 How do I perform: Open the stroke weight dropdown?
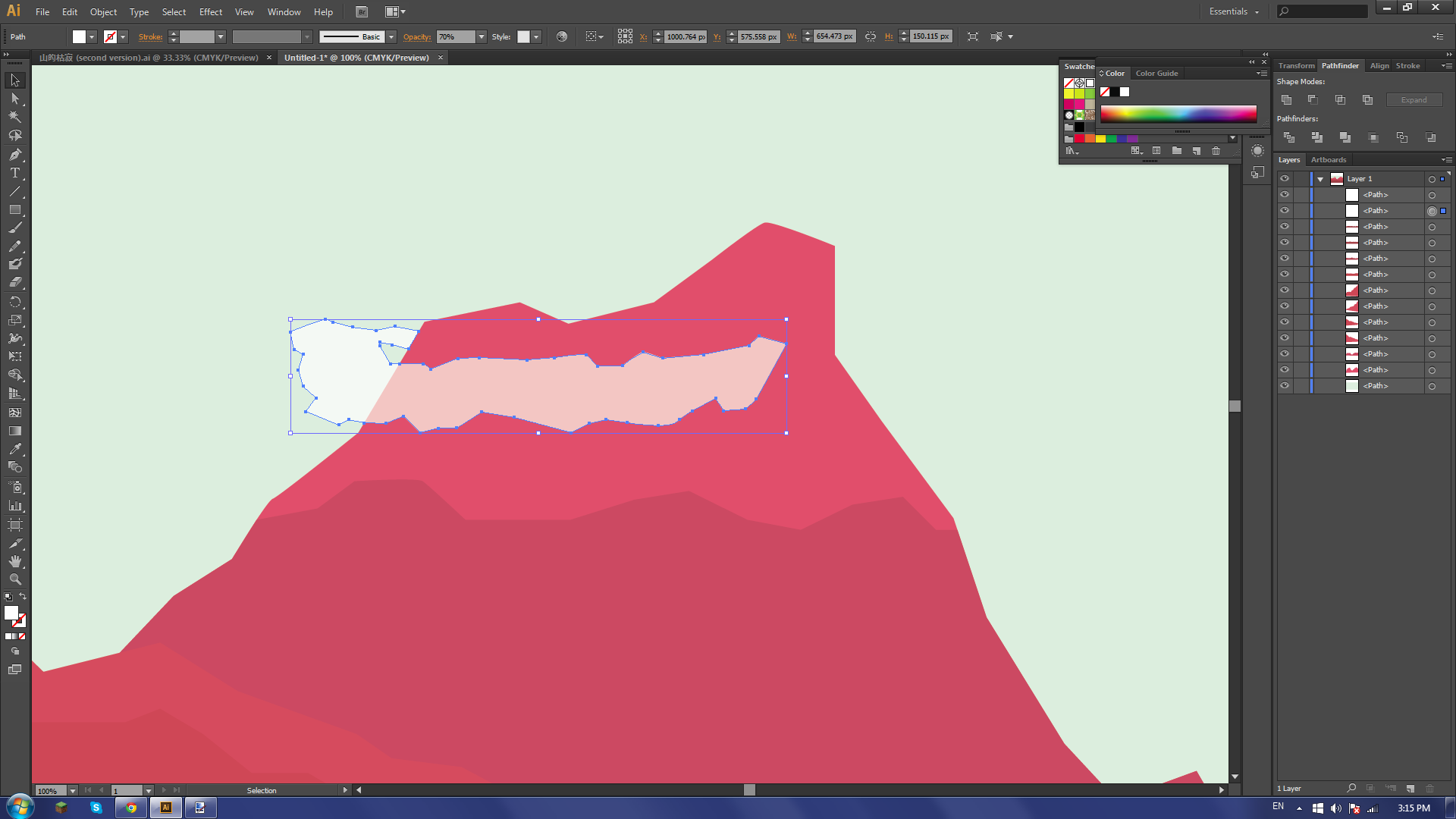click(x=221, y=36)
